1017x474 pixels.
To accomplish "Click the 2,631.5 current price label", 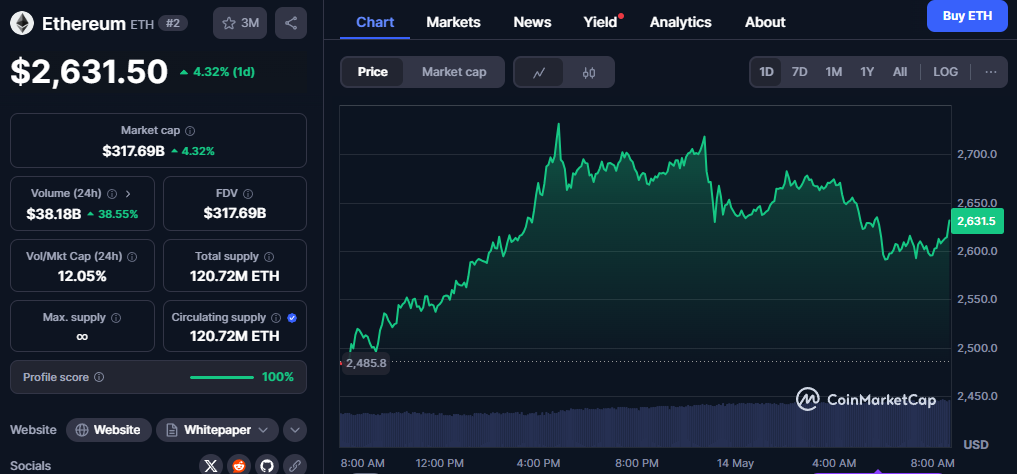I will click(x=977, y=221).
